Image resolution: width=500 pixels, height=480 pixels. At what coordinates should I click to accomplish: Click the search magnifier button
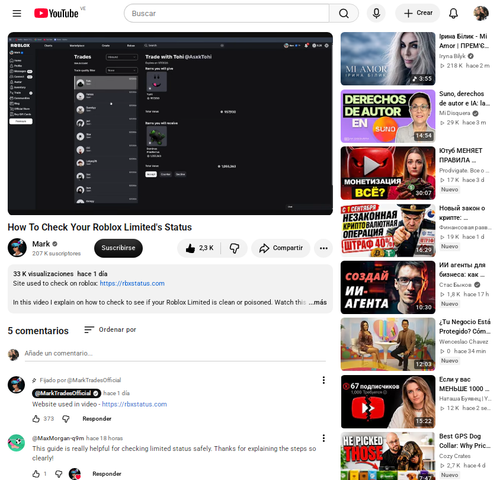[344, 13]
